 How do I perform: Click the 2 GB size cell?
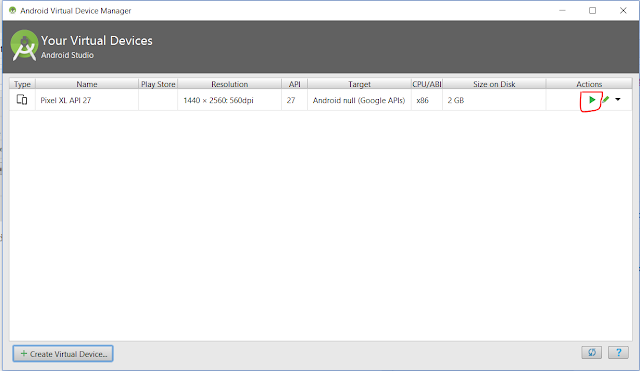tap(494, 100)
